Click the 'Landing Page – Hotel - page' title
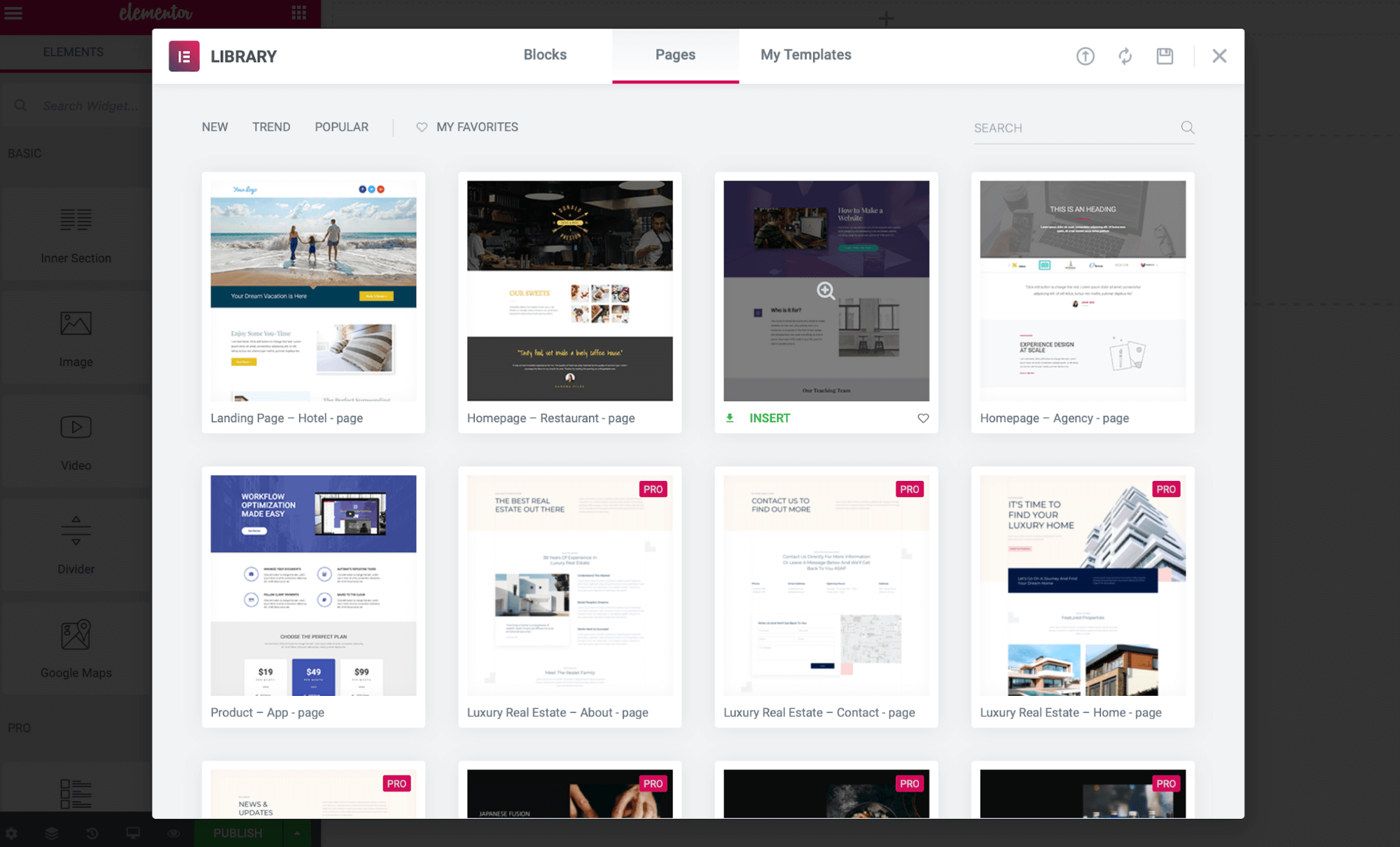This screenshot has height=847, width=1400. [x=286, y=418]
